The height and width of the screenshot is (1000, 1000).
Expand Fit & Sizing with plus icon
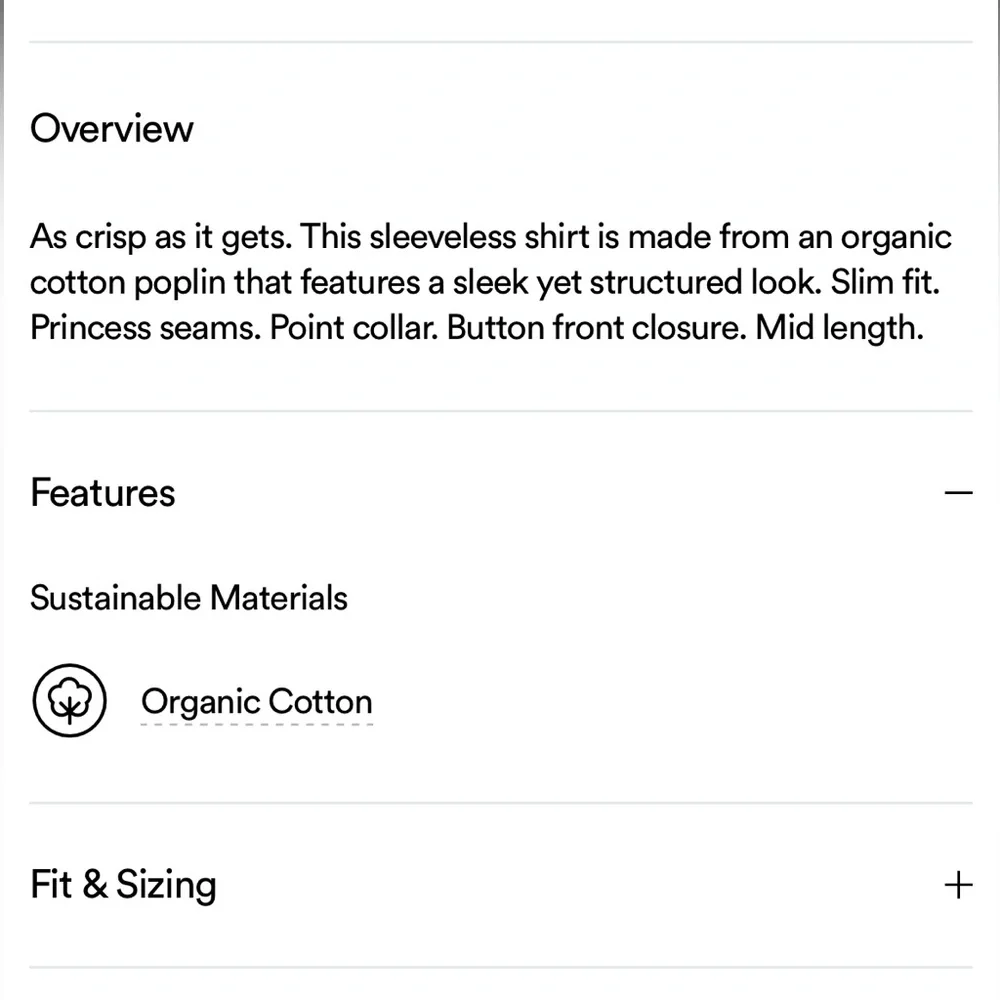coord(958,885)
